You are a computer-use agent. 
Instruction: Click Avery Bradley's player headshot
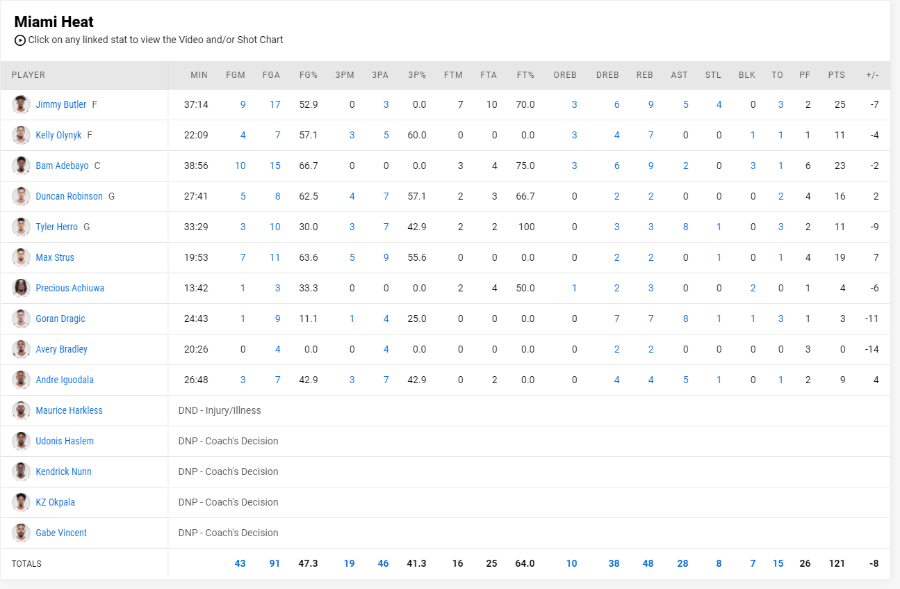(x=21, y=349)
